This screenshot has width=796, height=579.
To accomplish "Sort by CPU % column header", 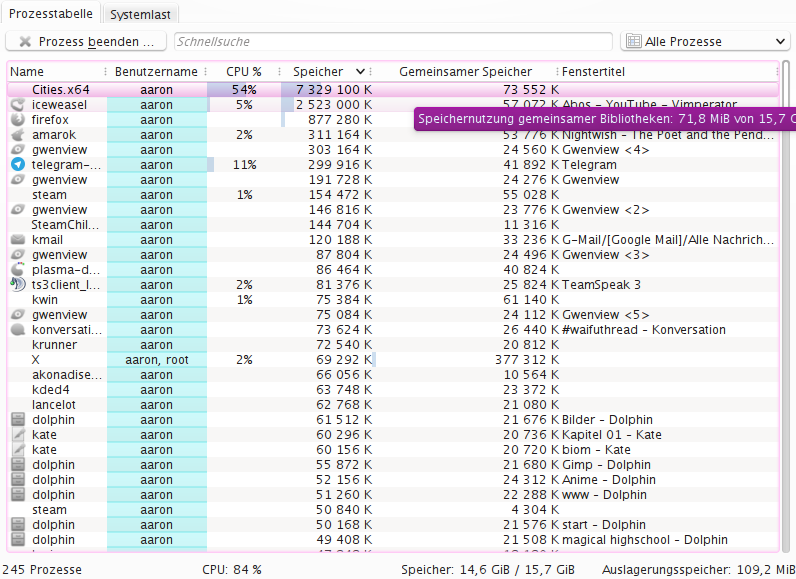I will click(244, 72).
